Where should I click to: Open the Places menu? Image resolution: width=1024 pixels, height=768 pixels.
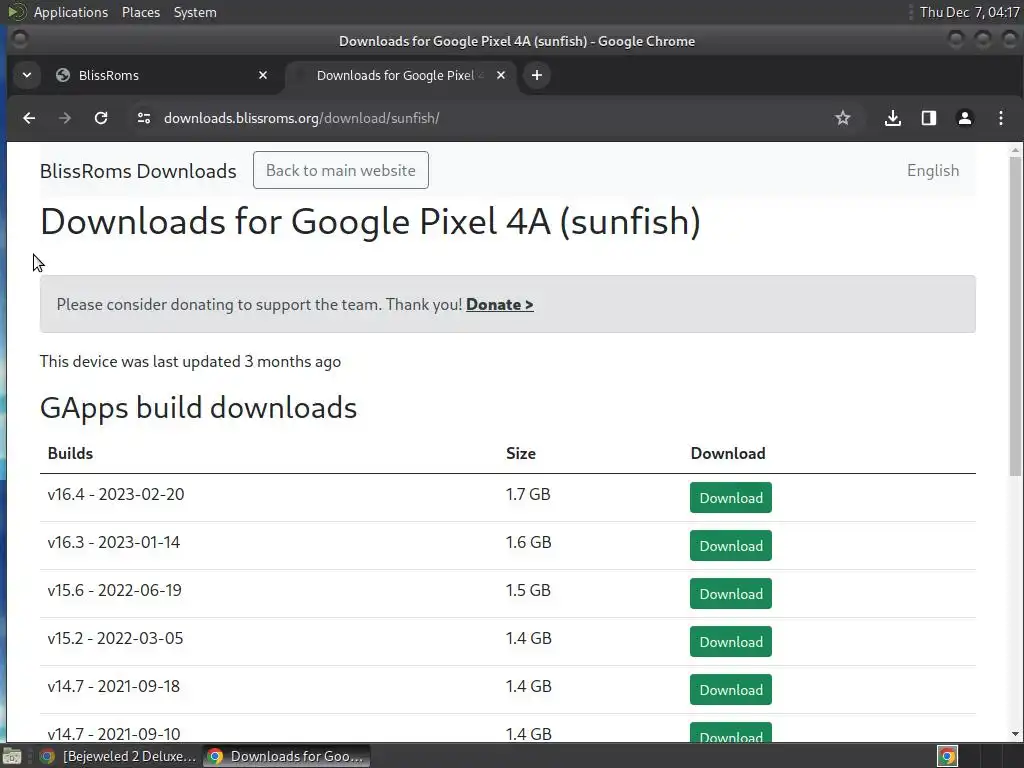141,12
